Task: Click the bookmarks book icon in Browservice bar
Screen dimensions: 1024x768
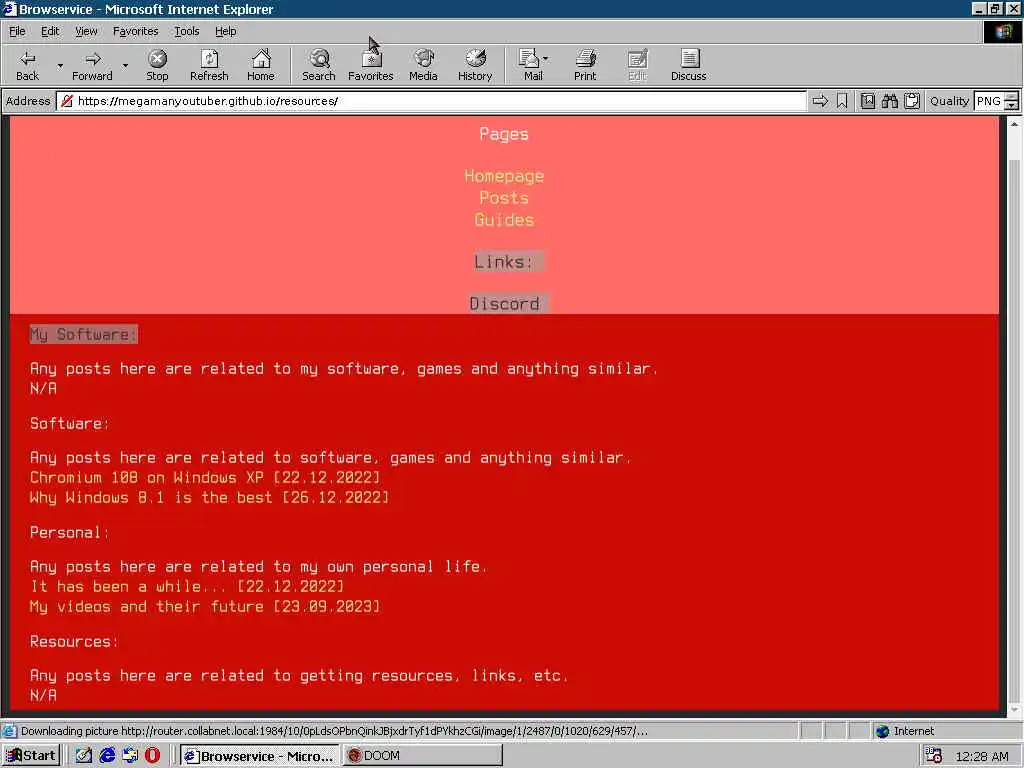Action: 868,101
